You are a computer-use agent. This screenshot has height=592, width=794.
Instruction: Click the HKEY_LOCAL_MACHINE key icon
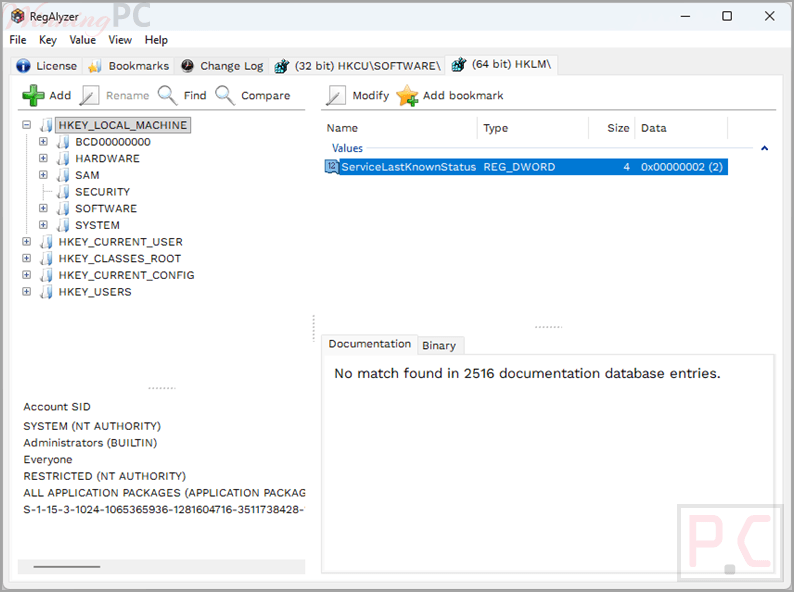coord(46,125)
